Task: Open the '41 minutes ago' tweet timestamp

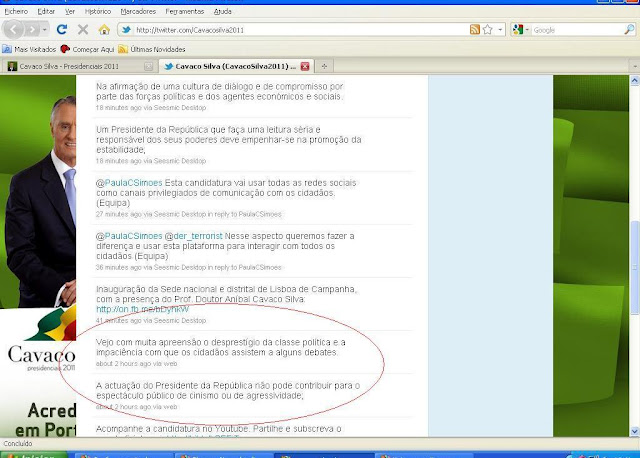Action: tap(118, 321)
